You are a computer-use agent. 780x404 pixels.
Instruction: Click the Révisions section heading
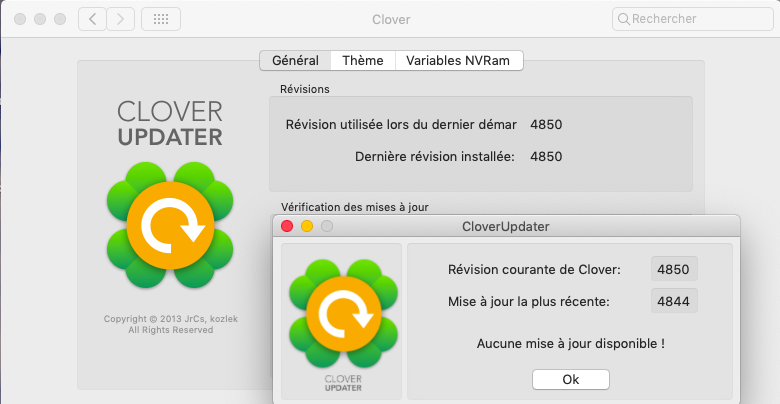point(304,89)
